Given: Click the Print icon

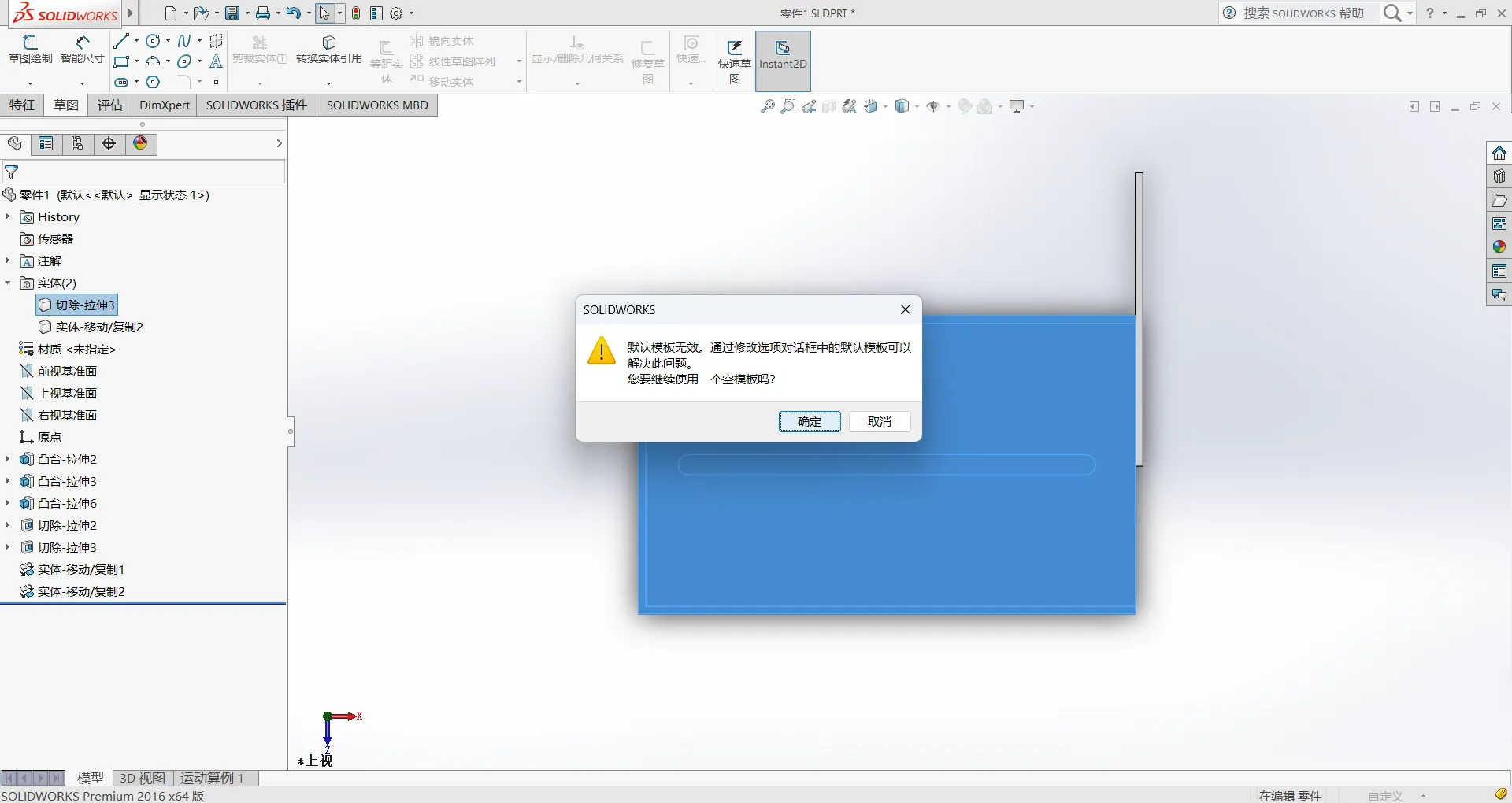Looking at the screenshot, I should click(263, 13).
